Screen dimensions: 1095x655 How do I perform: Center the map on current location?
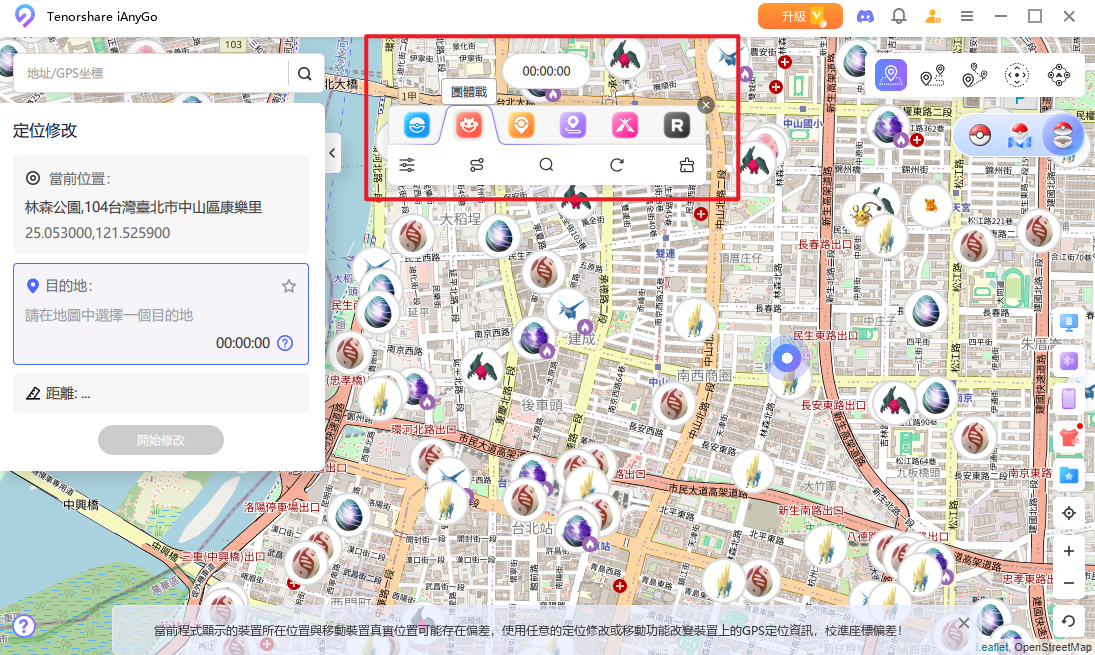(1068, 513)
